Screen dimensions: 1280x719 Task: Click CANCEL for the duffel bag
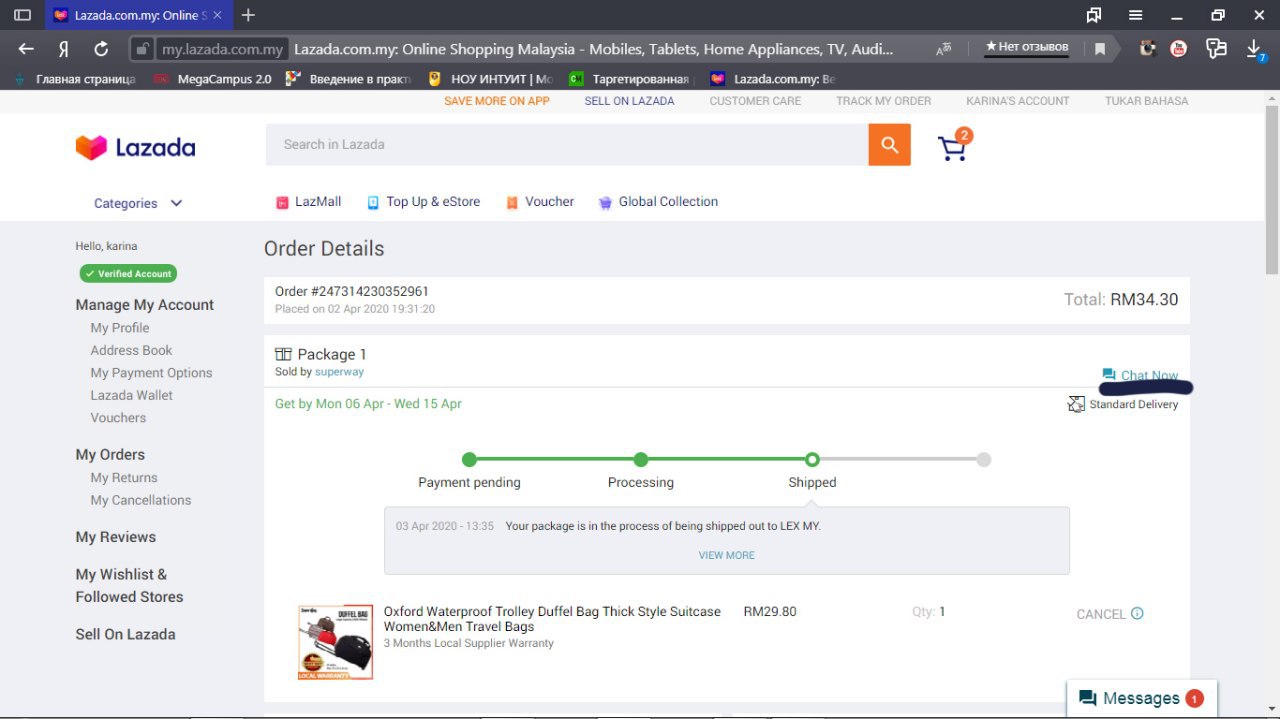click(x=1101, y=614)
